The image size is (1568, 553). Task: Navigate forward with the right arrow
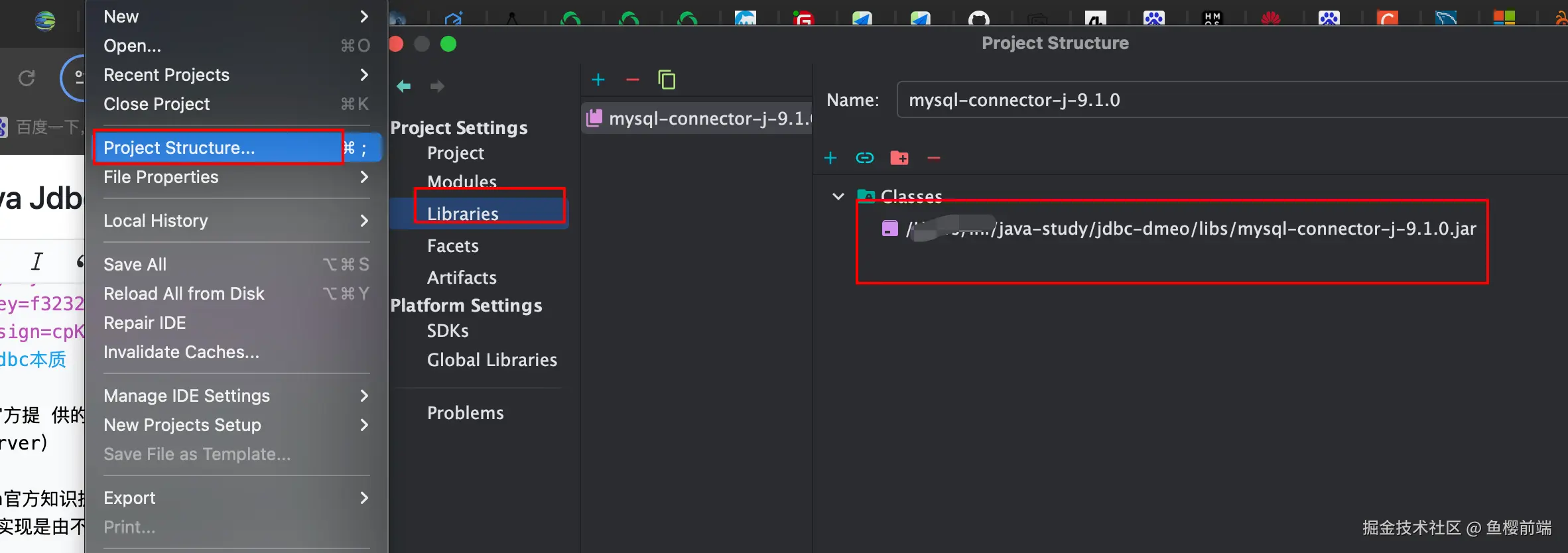coord(437,86)
